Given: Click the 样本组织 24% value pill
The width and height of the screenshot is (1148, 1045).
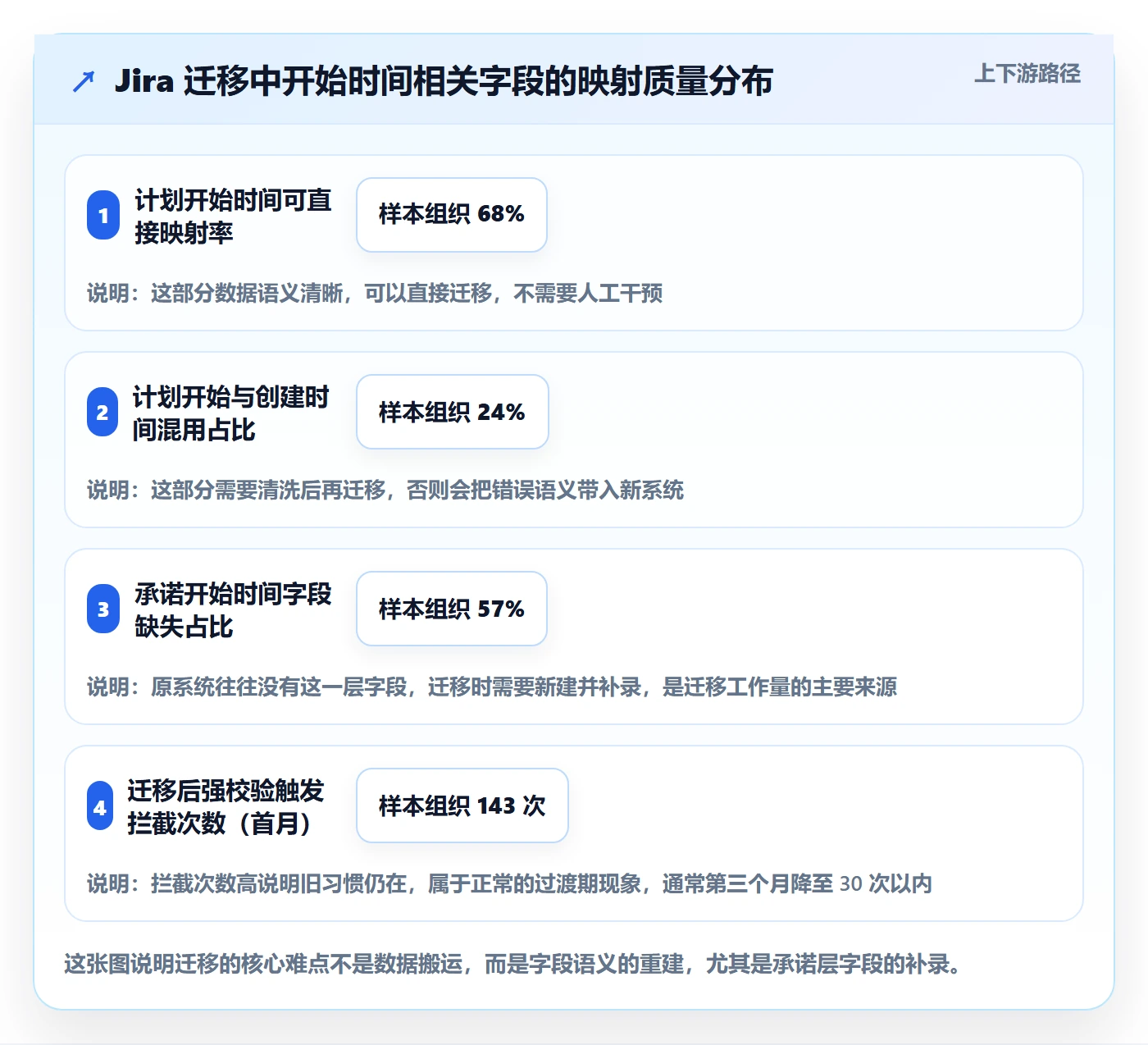Looking at the screenshot, I should 453,412.
